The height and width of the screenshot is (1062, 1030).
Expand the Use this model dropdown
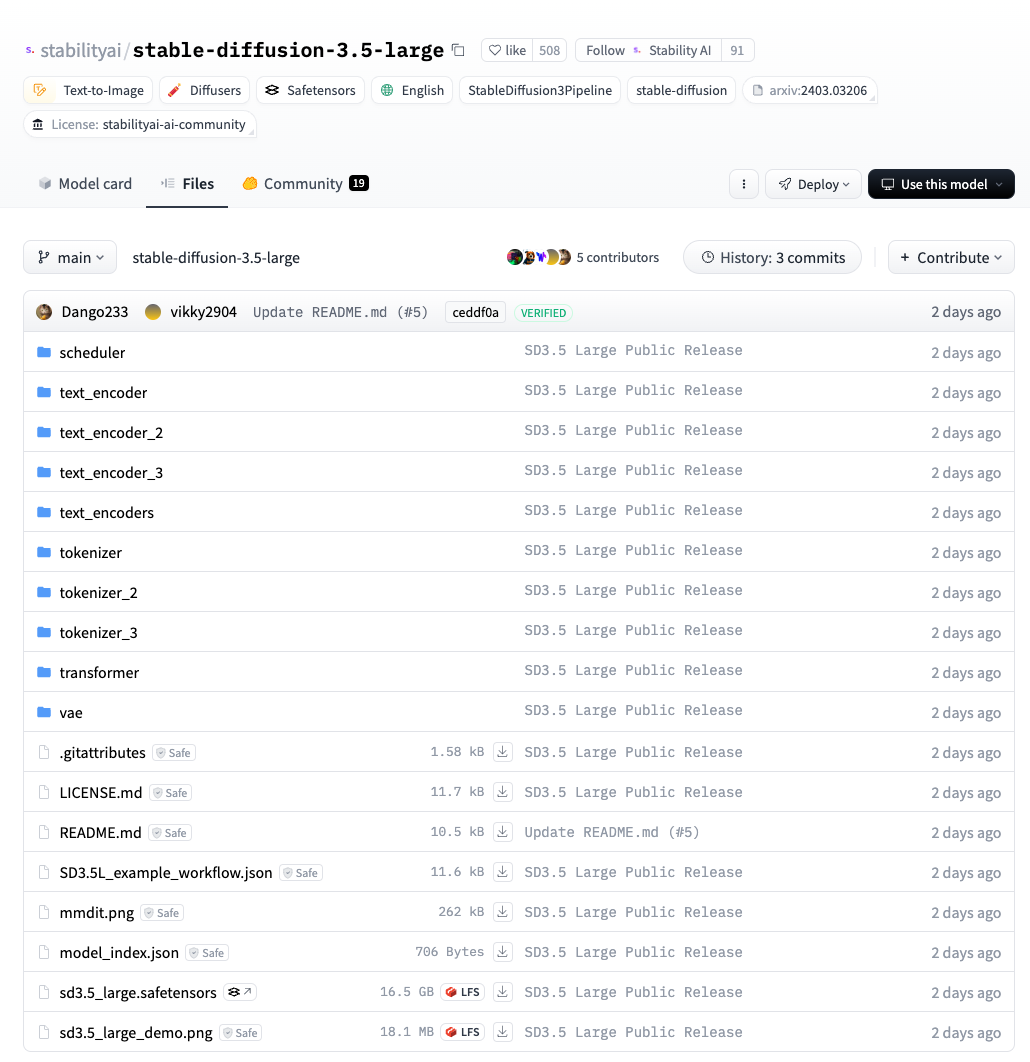(941, 184)
